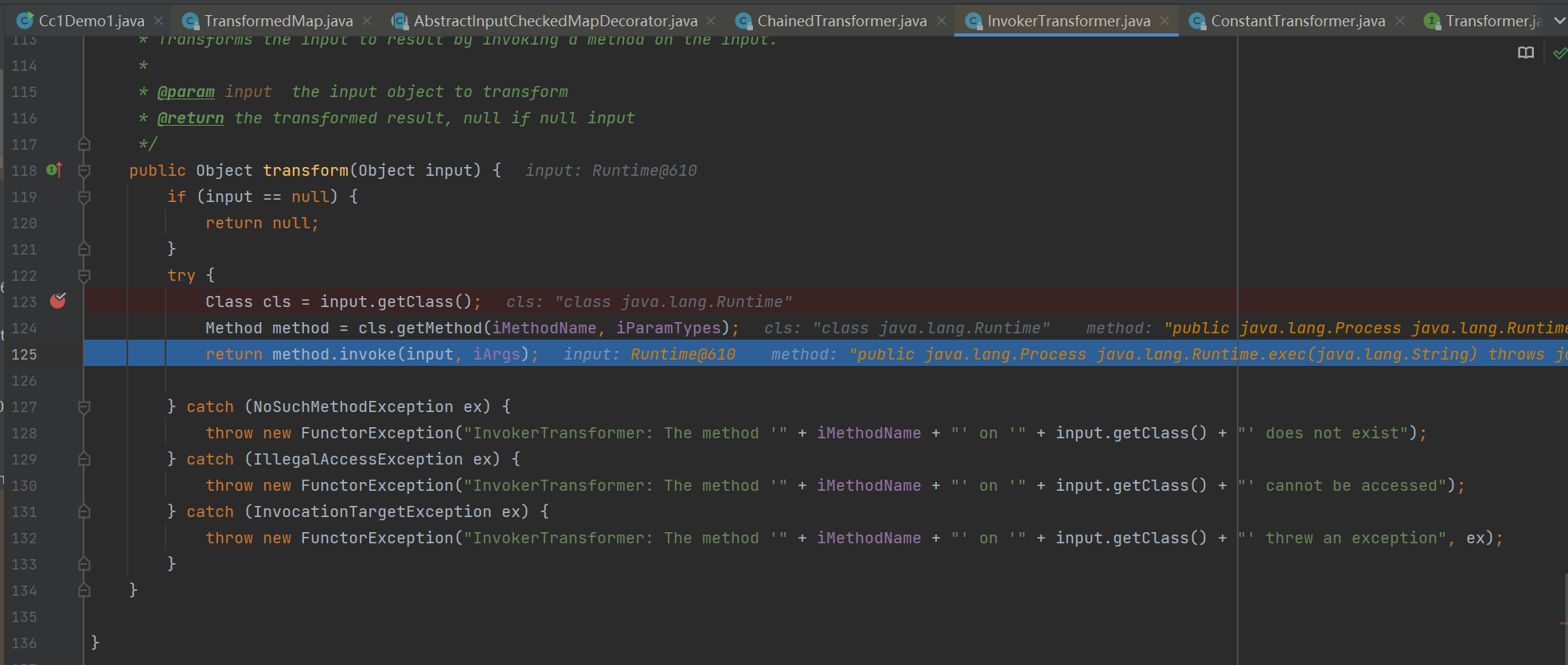Fold catch block end marker line 133
This screenshot has height=665, width=1568.
coord(84,564)
